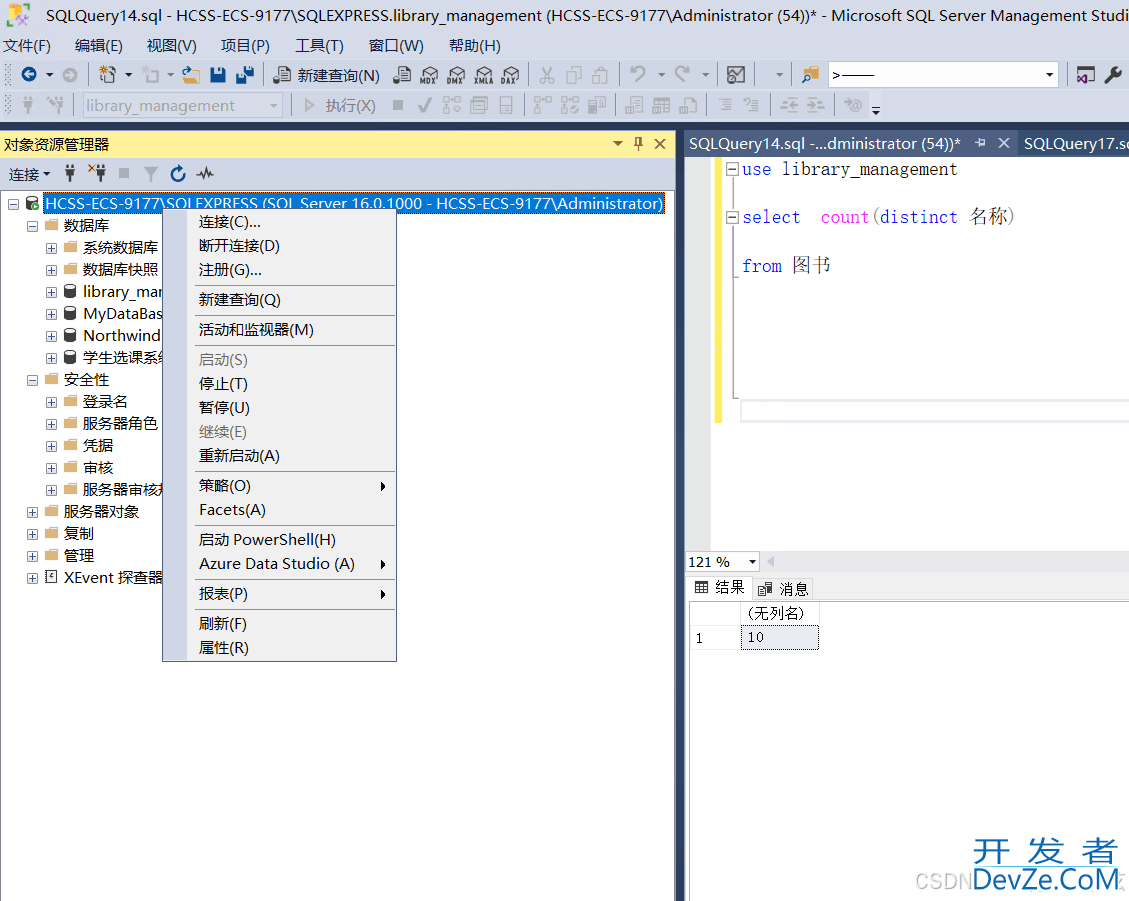The width and height of the screenshot is (1129, 901).
Task: Expand the XEvent 探查器 node
Action: pyautogui.click(x=32, y=578)
